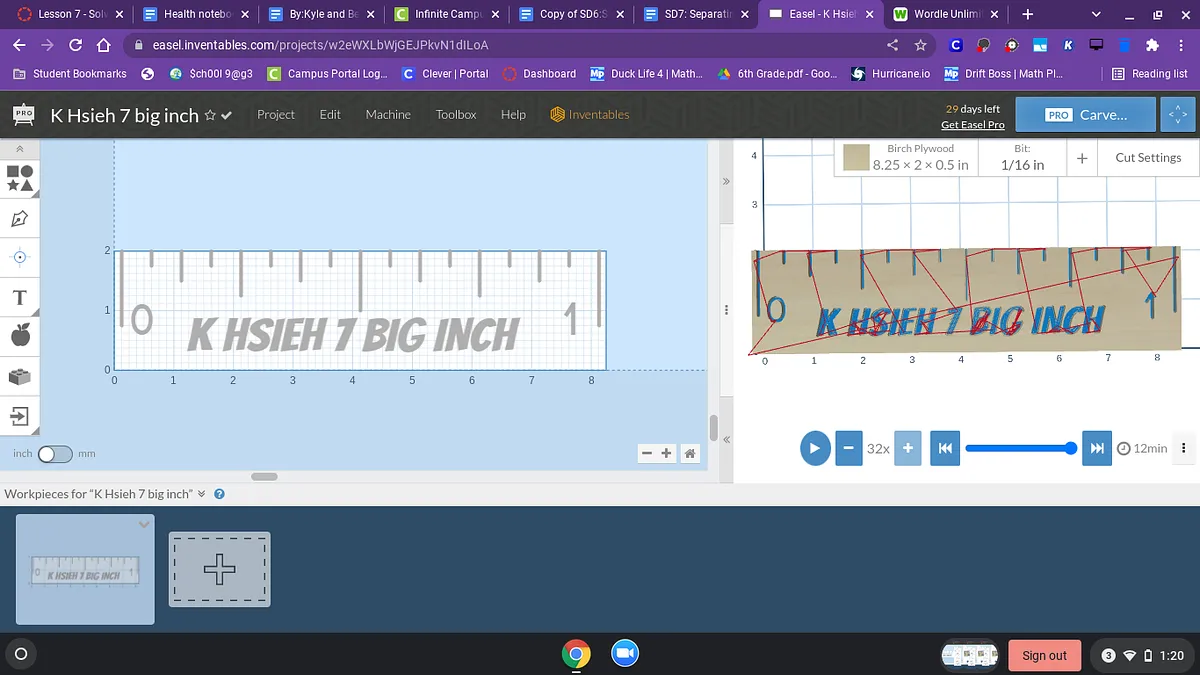Open the Toolbox menu
1200x675 pixels.
[x=456, y=115]
